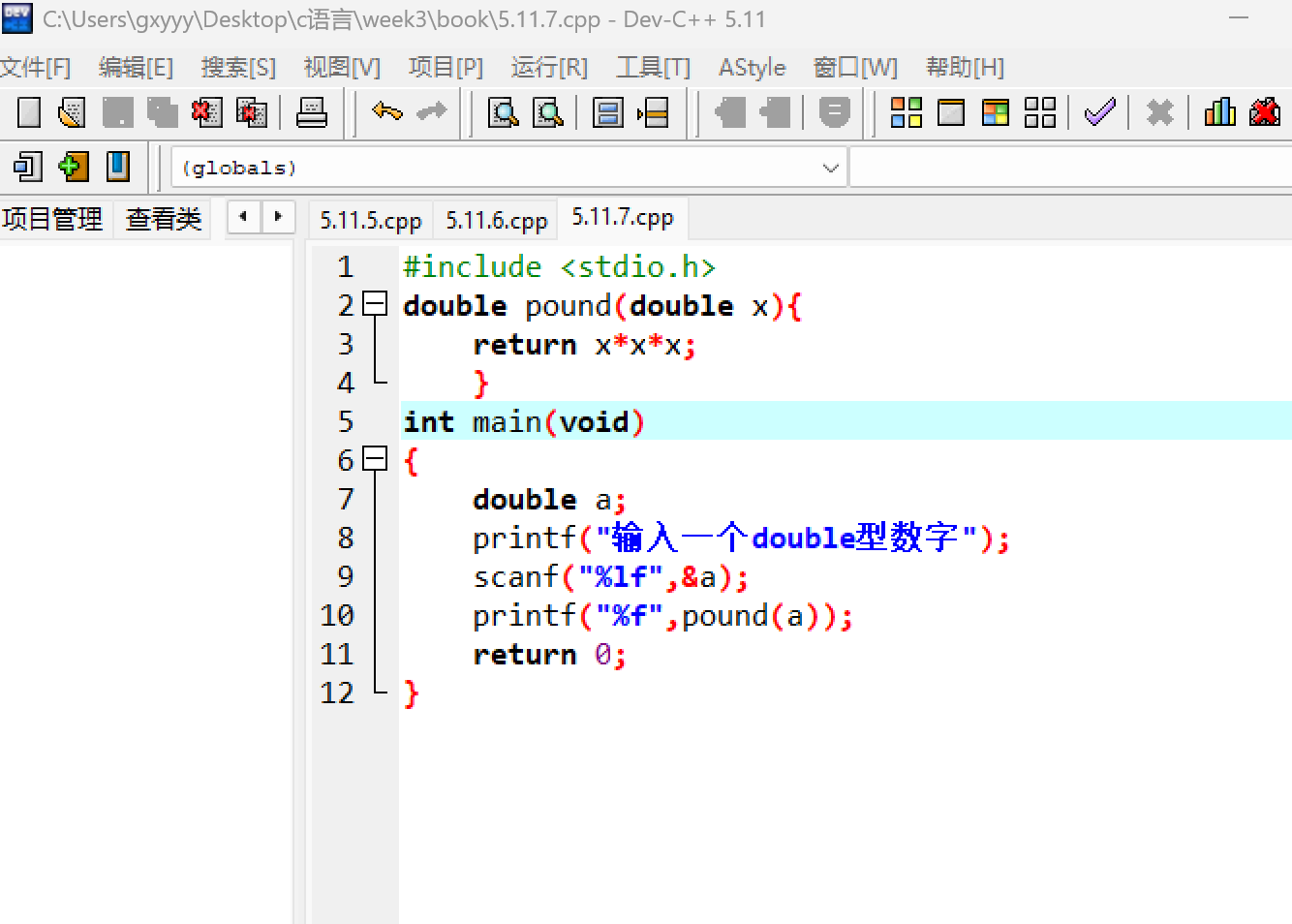The height and width of the screenshot is (924, 1292).
Task: Open the 项目[P] menu
Action: click(x=446, y=68)
